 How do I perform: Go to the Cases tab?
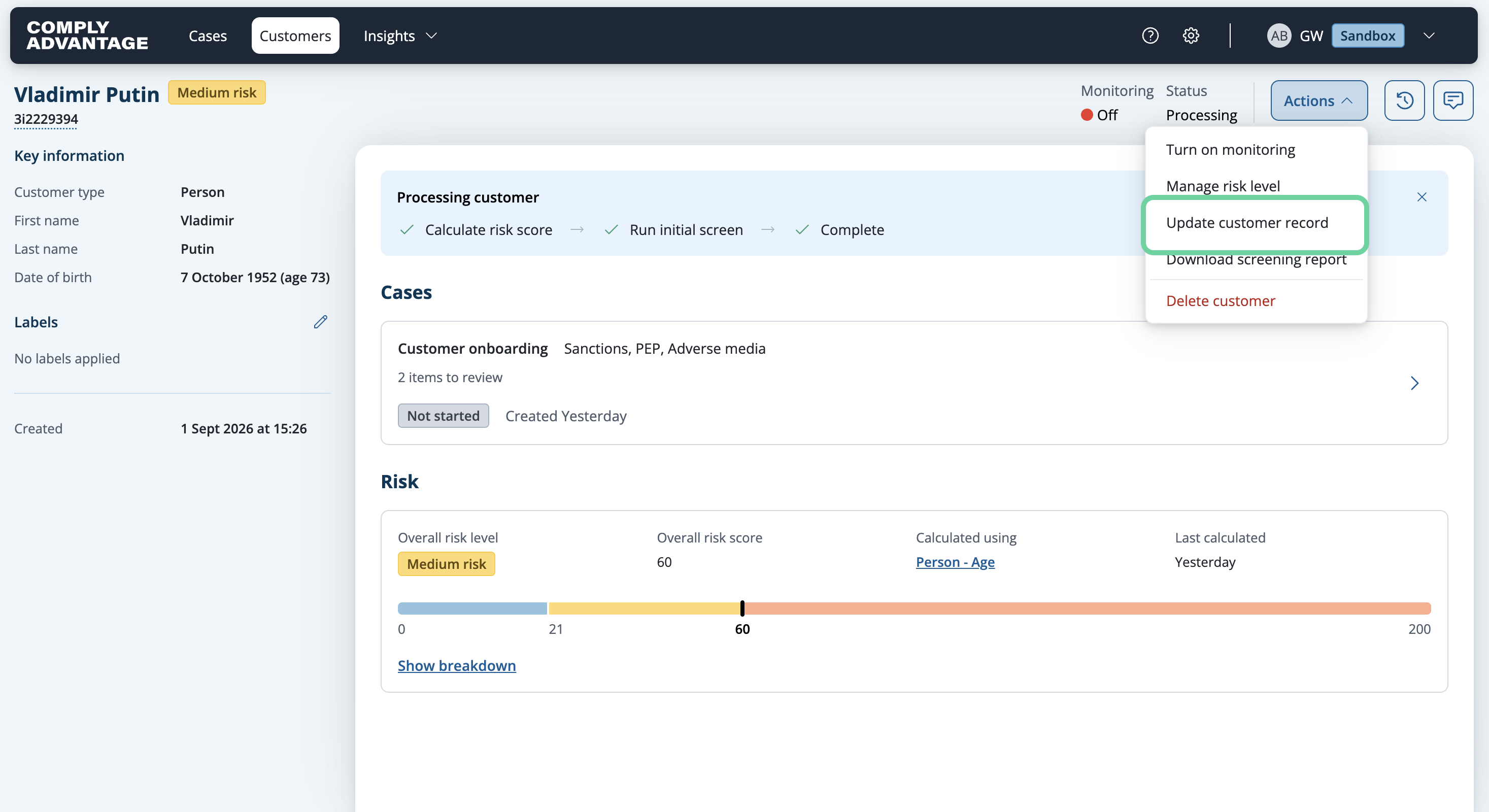click(x=208, y=36)
